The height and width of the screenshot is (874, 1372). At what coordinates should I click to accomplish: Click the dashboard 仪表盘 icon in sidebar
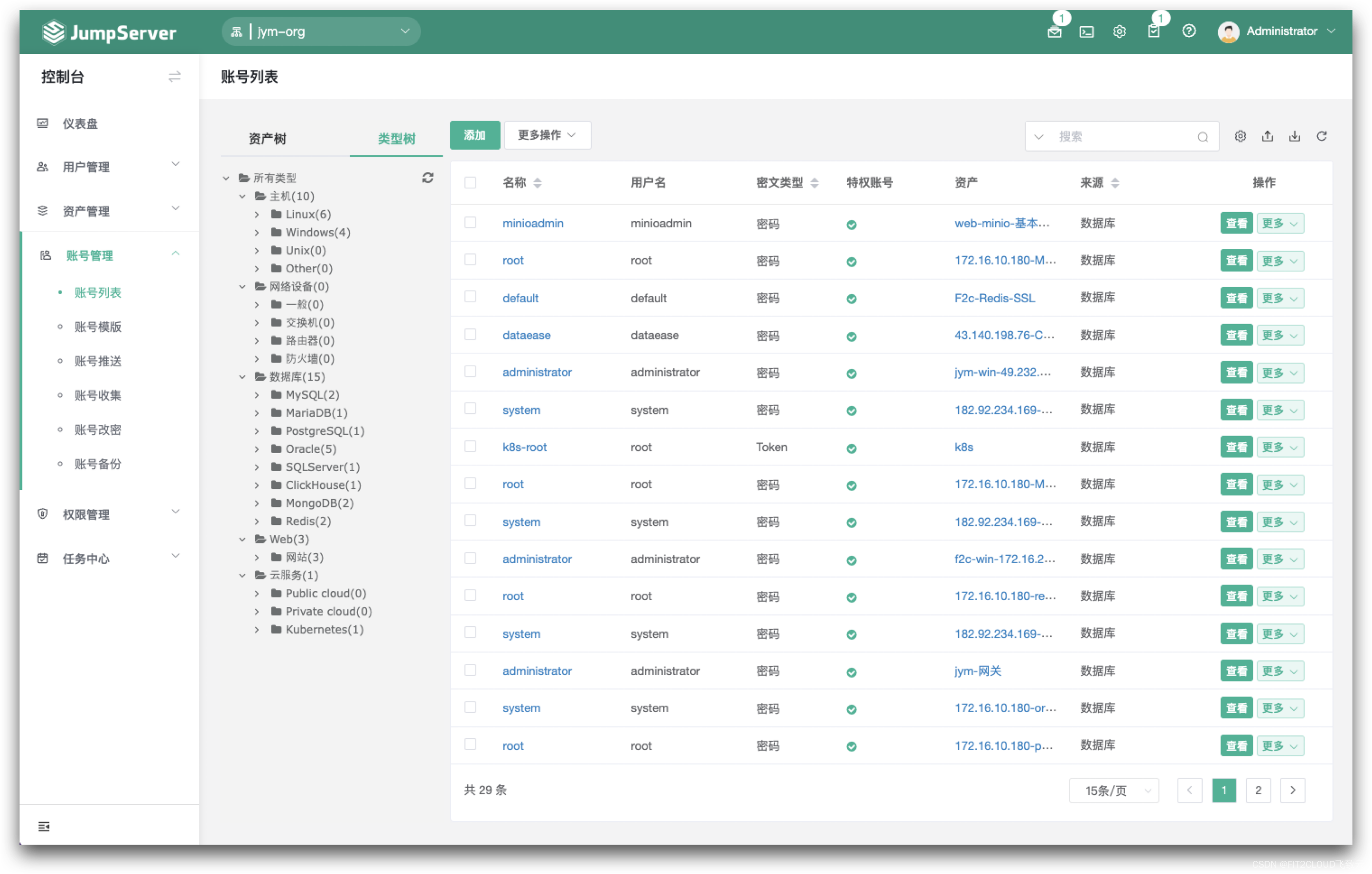point(43,123)
